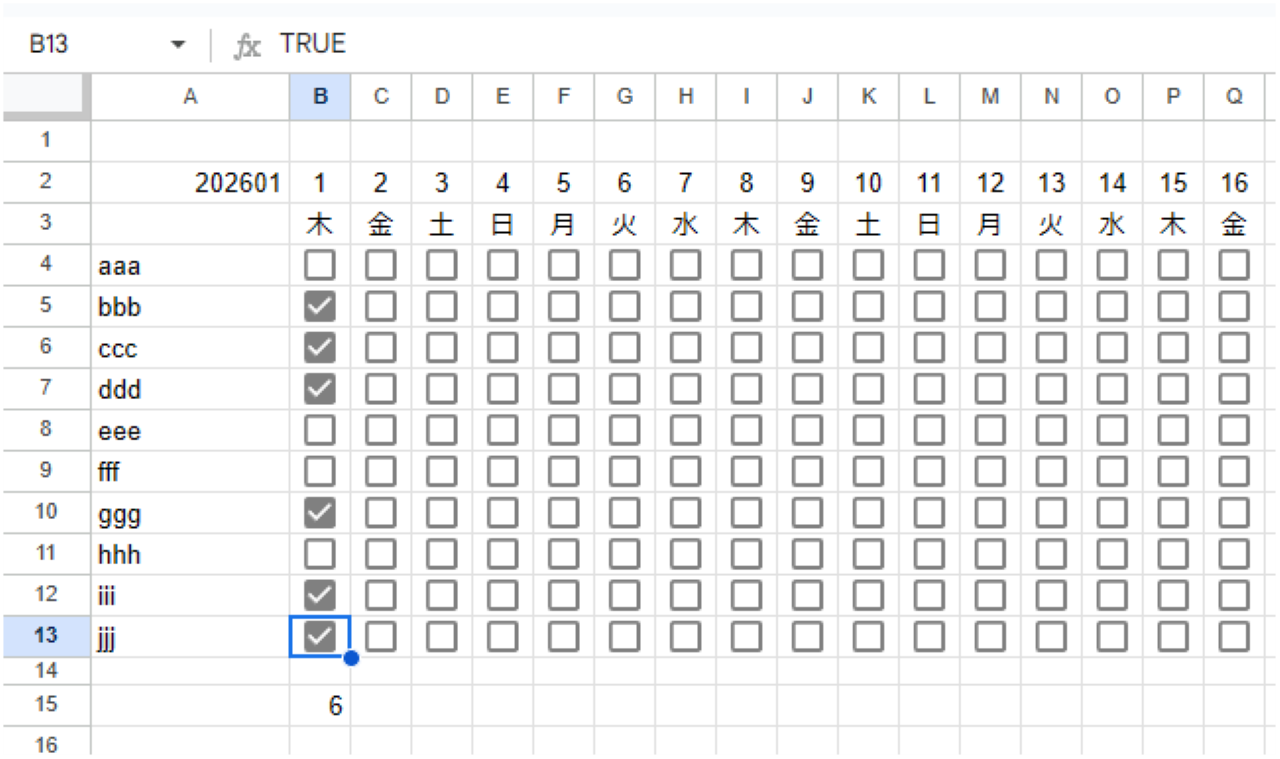Select column Q header
The height and width of the screenshot is (759, 1280).
[1235, 96]
